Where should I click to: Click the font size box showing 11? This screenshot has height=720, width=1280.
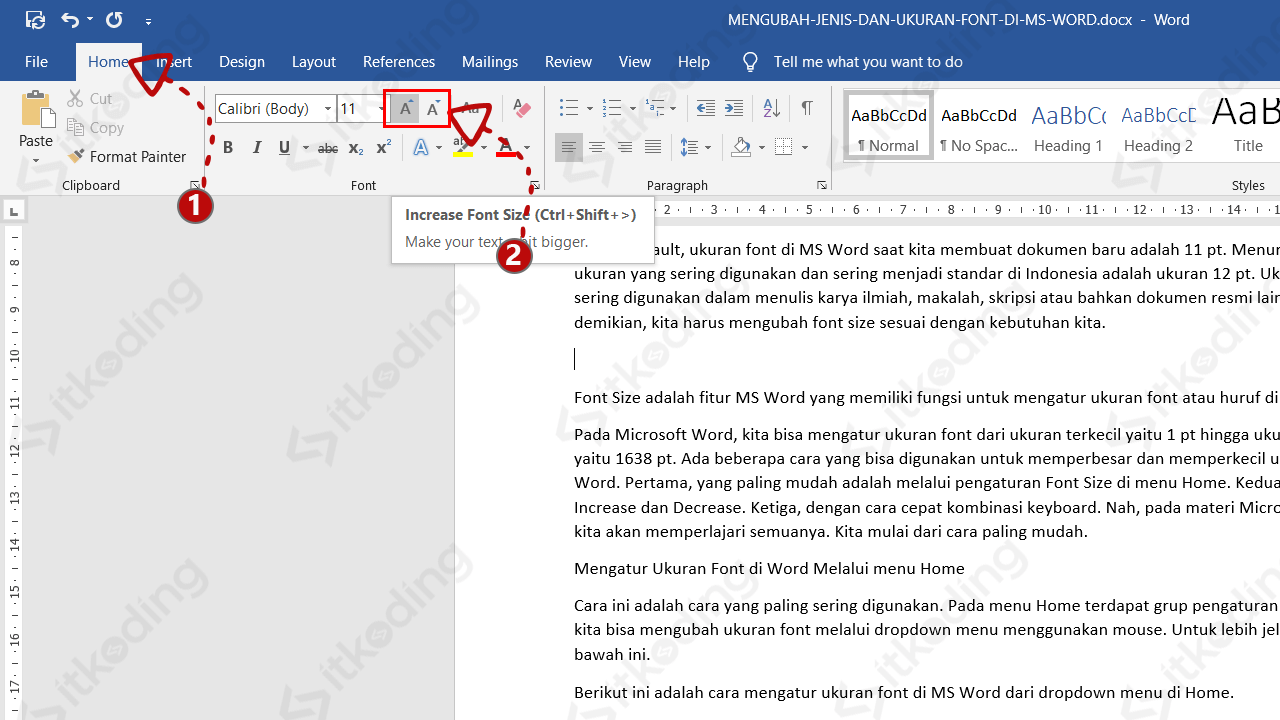pos(355,108)
